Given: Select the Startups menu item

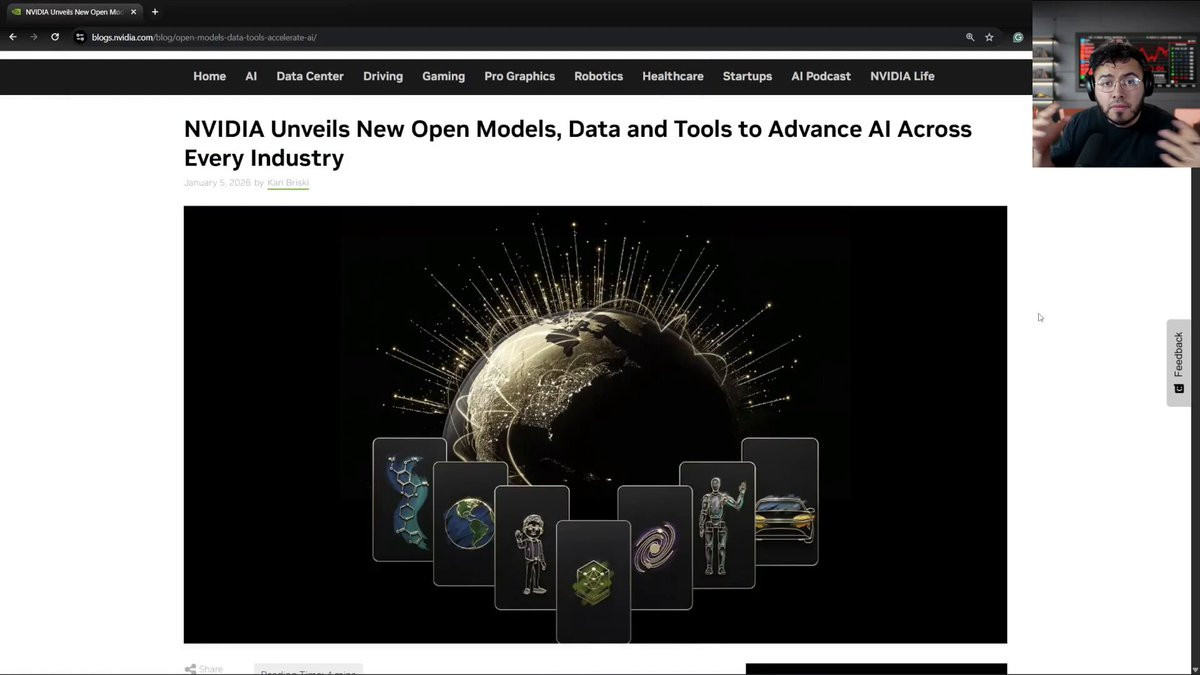Looking at the screenshot, I should (x=747, y=76).
